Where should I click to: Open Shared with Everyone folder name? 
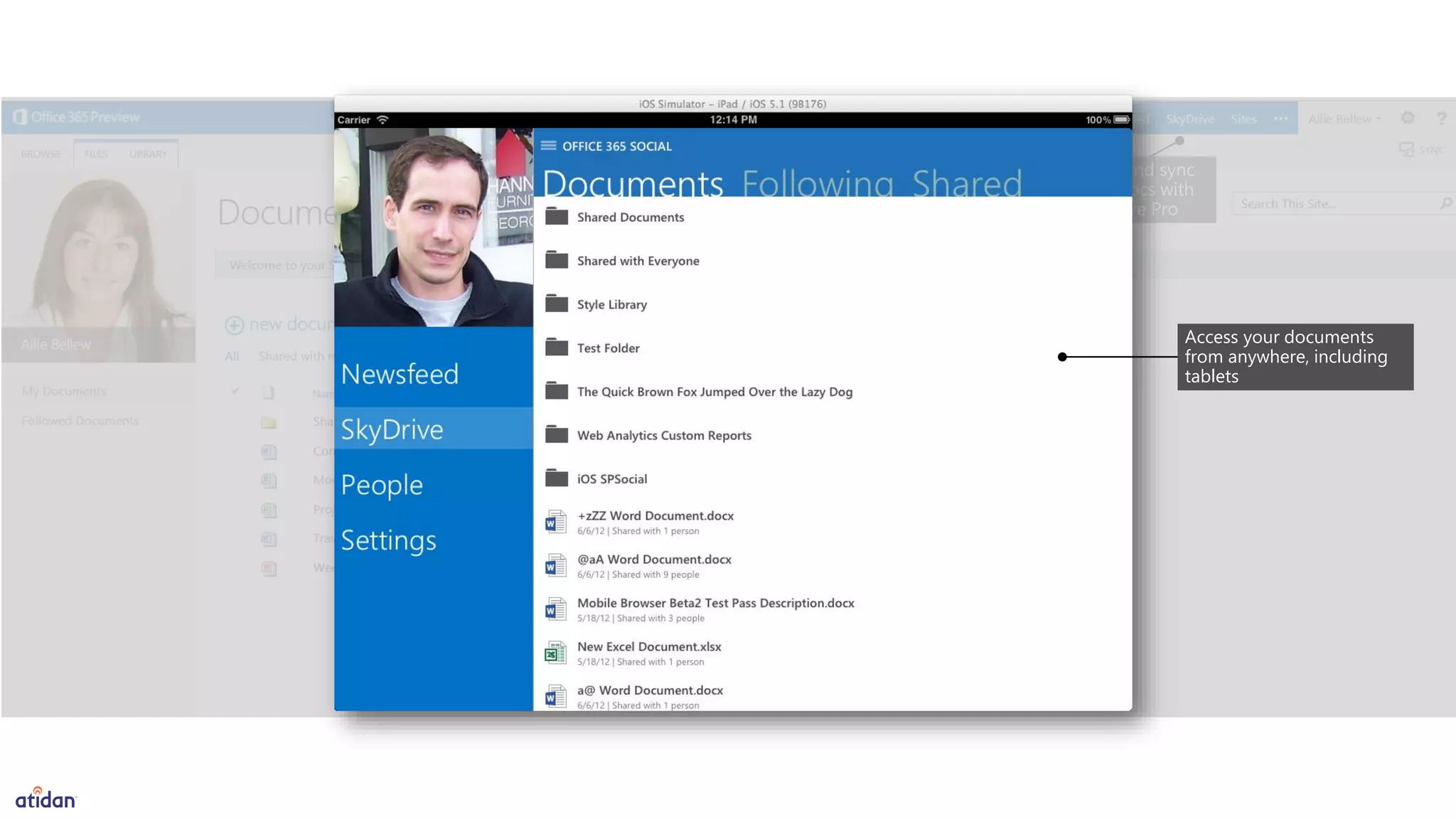638,261
